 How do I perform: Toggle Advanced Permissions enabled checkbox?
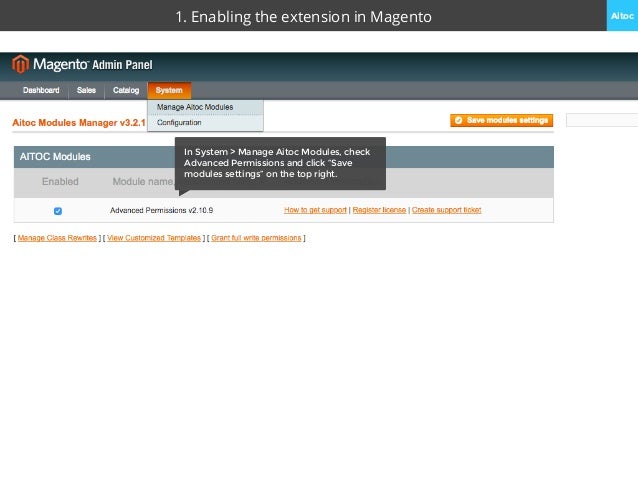pos(58,211)
